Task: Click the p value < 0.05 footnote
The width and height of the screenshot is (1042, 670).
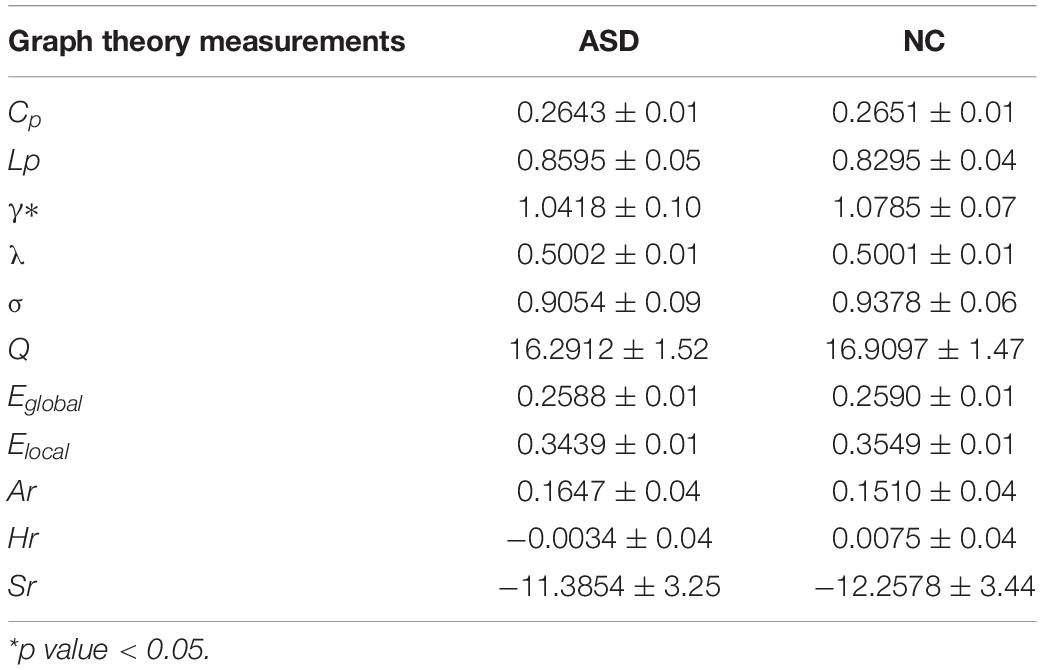Action: click(x=109, y=649)
